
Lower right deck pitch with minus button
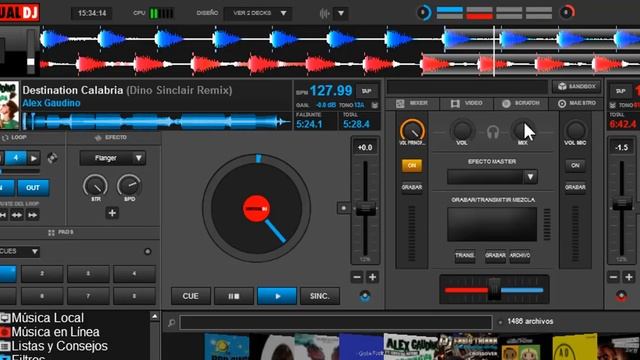click(613, 277)
